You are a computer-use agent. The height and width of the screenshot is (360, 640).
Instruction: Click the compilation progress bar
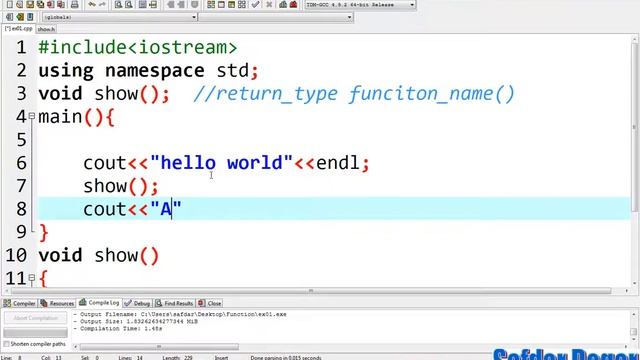pos(36,333)
